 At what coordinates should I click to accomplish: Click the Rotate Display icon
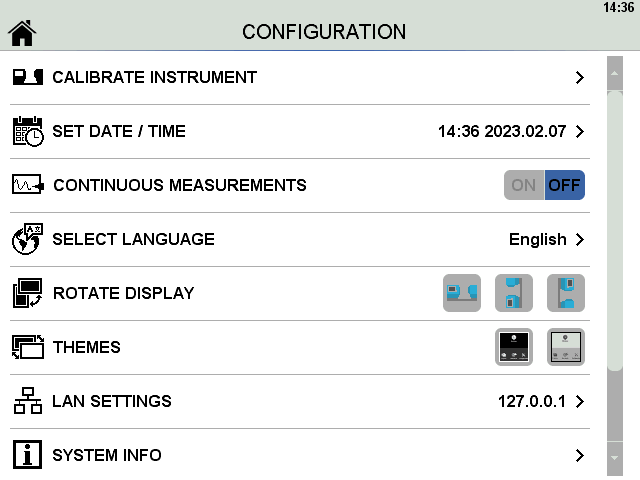pos(28,293)
